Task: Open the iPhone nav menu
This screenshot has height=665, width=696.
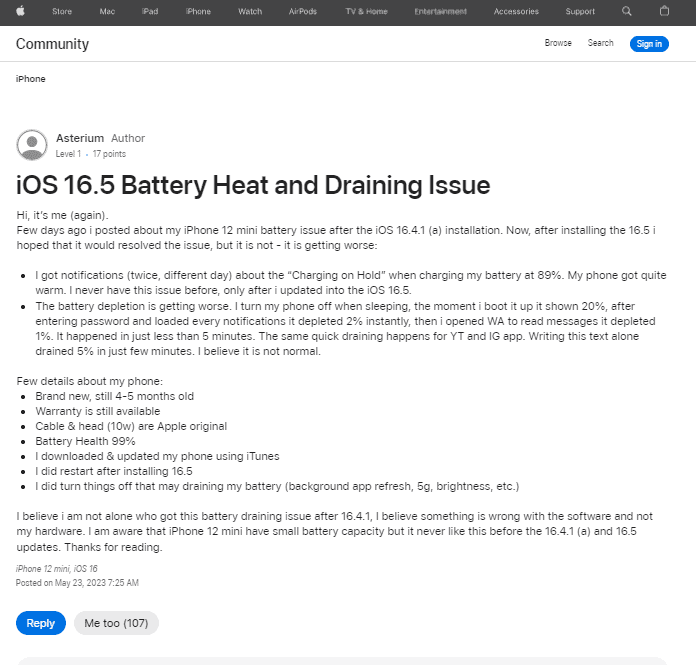Action: 198,12
